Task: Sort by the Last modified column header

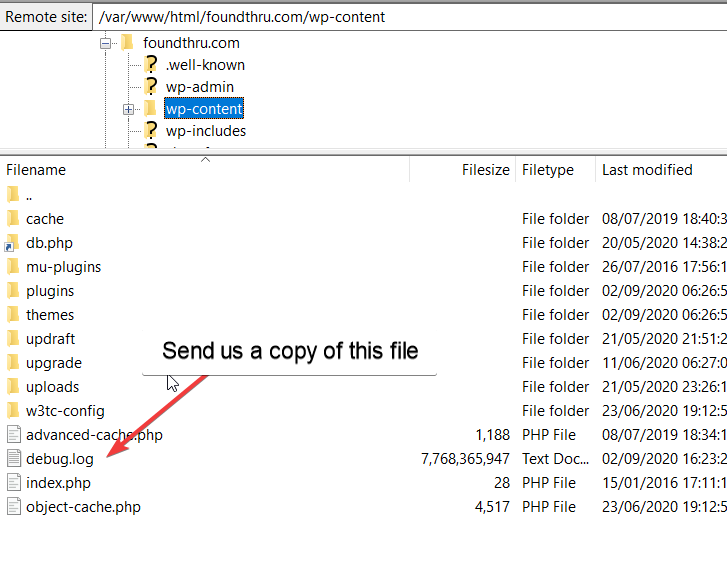Action: [661, 170]
